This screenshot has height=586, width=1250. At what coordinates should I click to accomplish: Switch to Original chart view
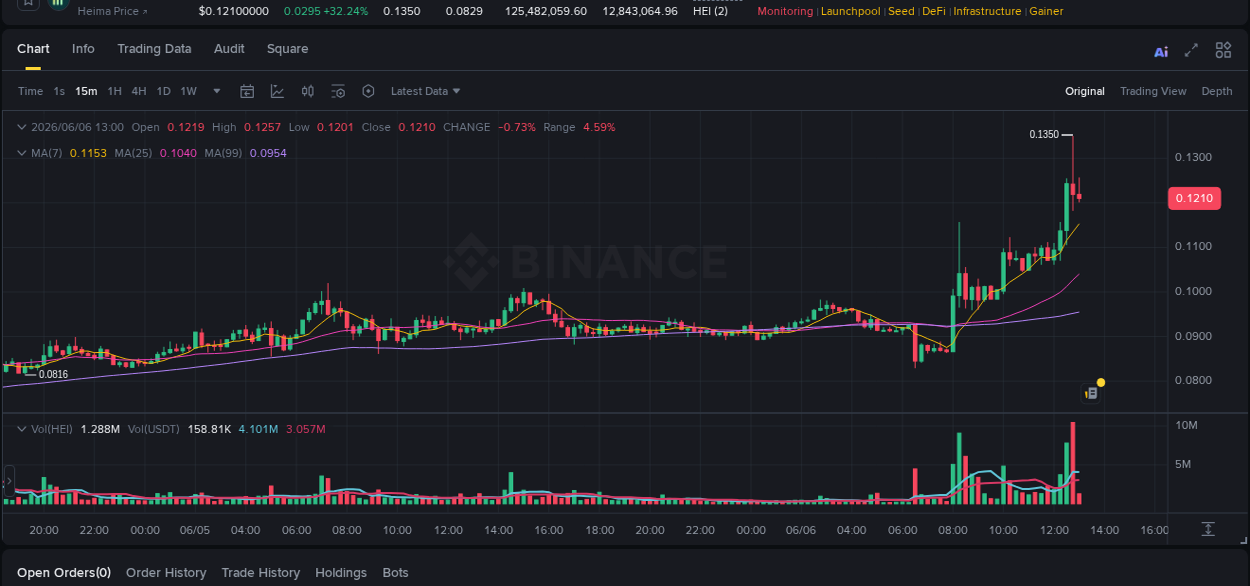click(x=1085, y=91)
